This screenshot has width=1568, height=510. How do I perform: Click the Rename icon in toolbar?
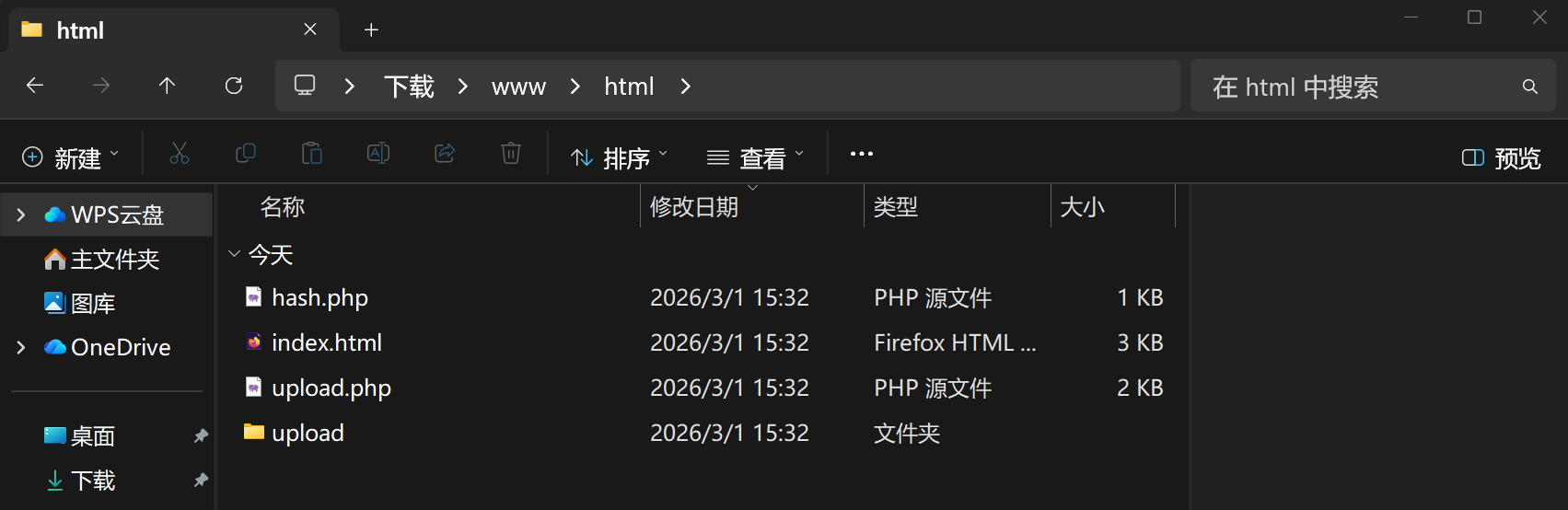click(x=378, y=154)
